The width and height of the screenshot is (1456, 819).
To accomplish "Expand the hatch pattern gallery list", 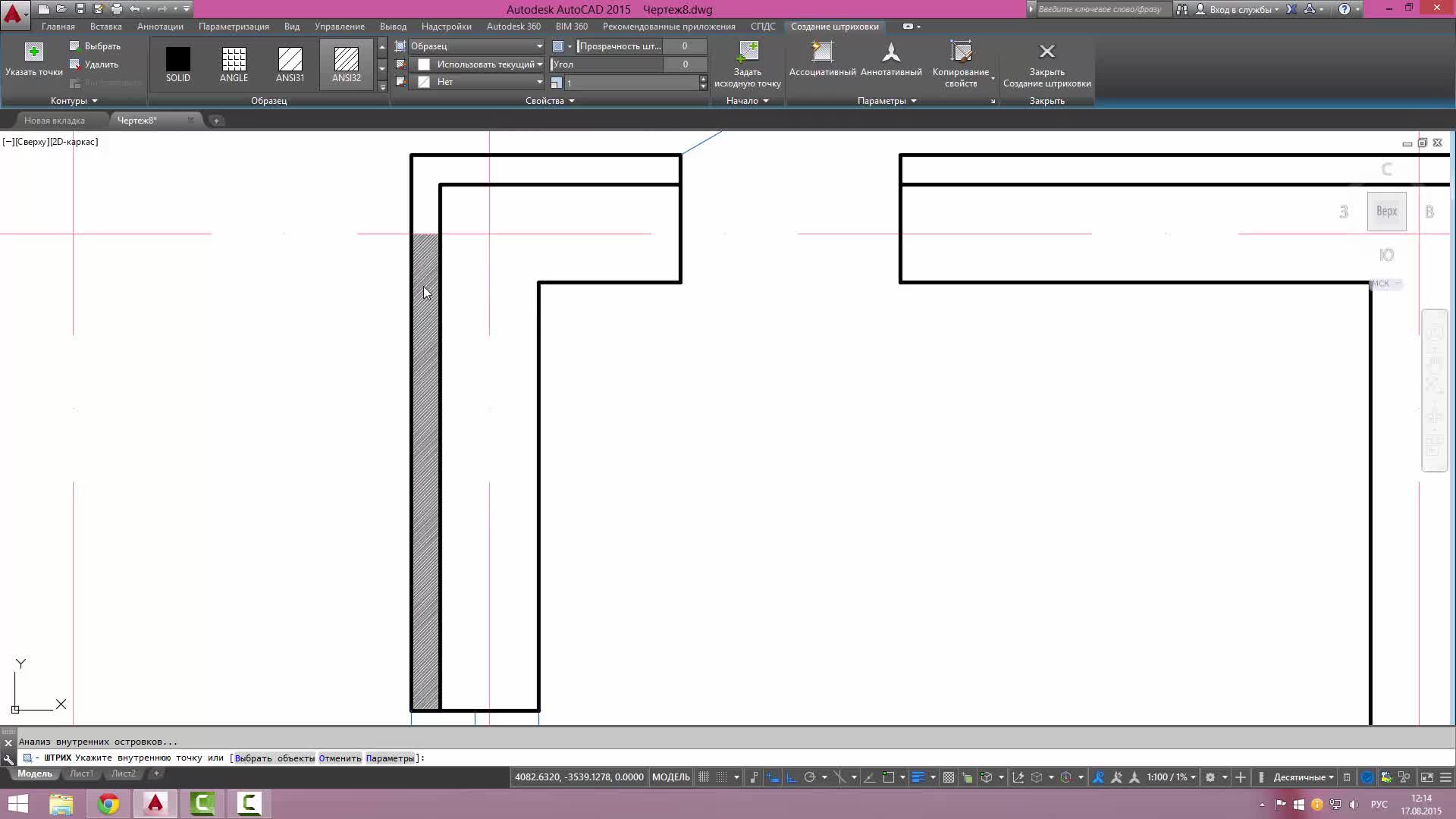I will [x=382, y=86].
